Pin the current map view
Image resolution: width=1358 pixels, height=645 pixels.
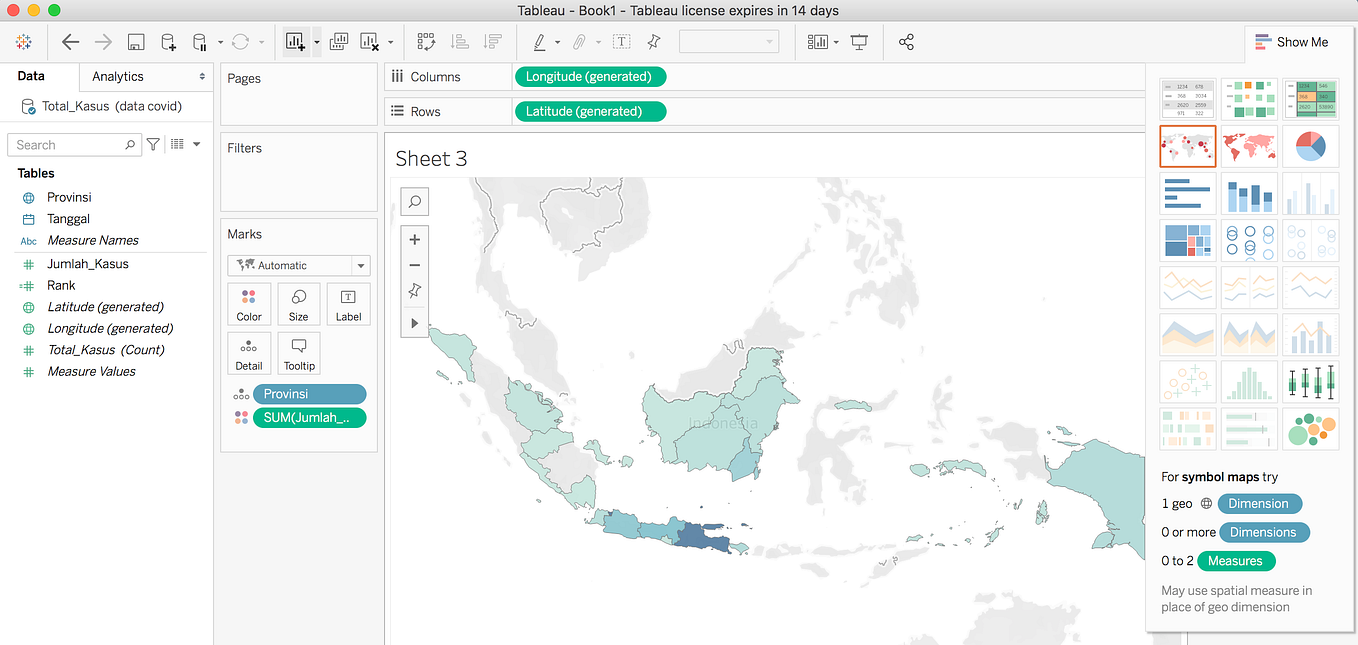pyautogui.click(x=414, y=290)
